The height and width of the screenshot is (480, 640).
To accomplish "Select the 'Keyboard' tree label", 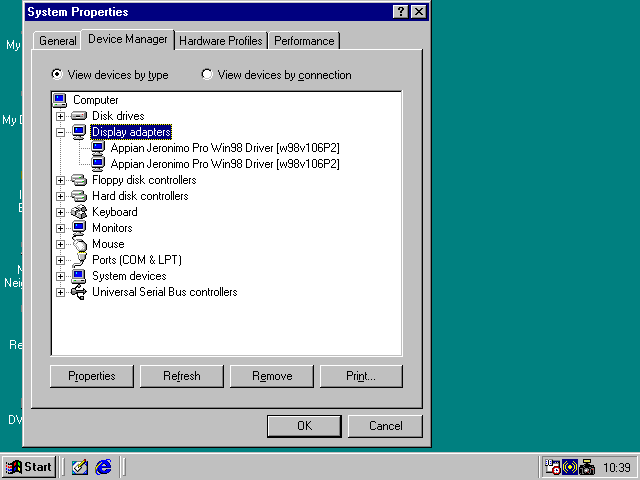I will [115, 212].
